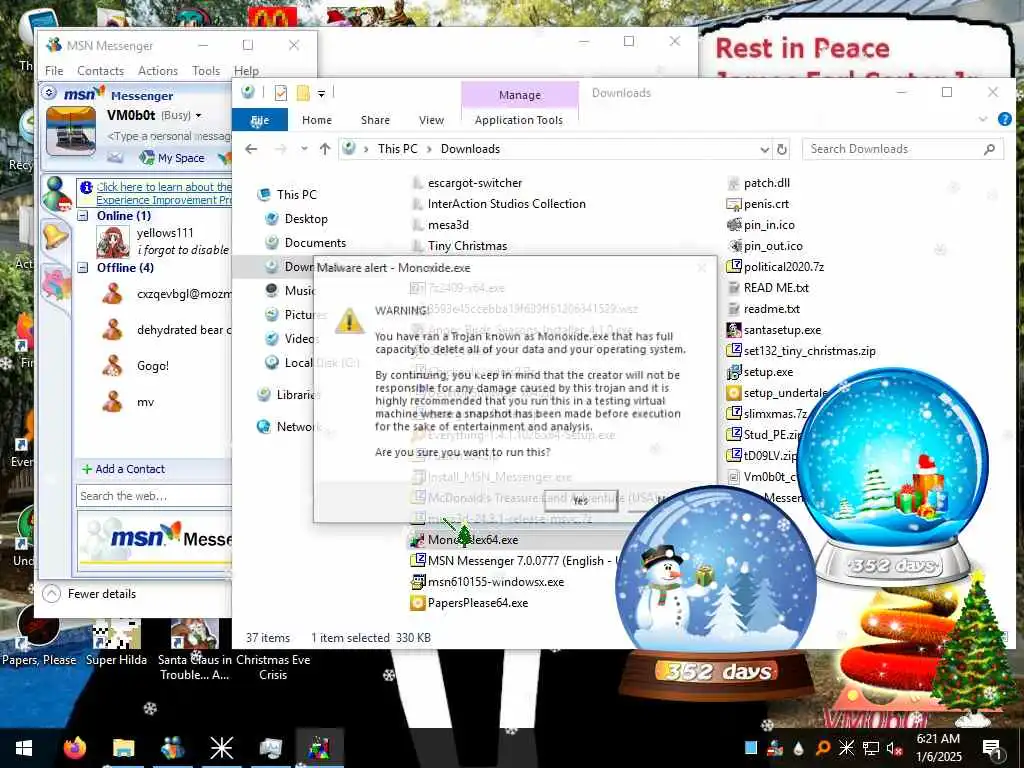Select the Gogo! contact
Image resolution: width=1024 pixels, height=768 pixels.
(x=153, y=366)
